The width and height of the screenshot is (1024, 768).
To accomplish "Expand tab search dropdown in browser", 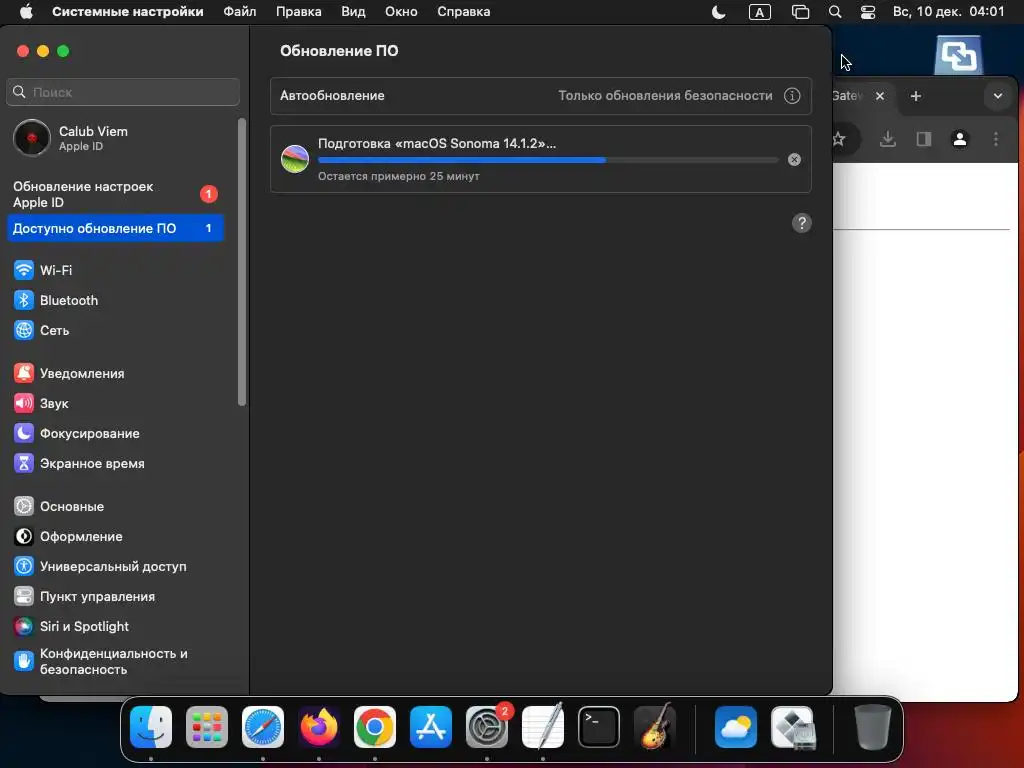I will click(x=997, y=96).
